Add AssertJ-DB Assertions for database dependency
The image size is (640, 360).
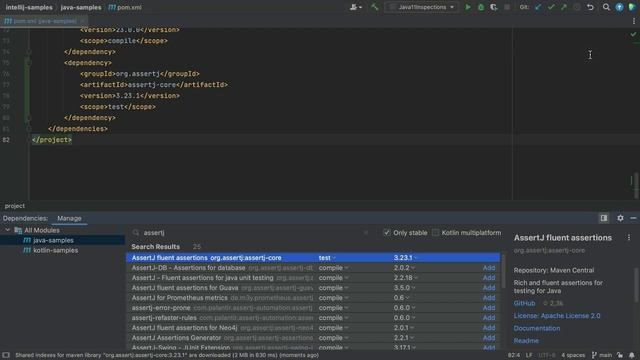pyautogui.click(x=489, y=268)
